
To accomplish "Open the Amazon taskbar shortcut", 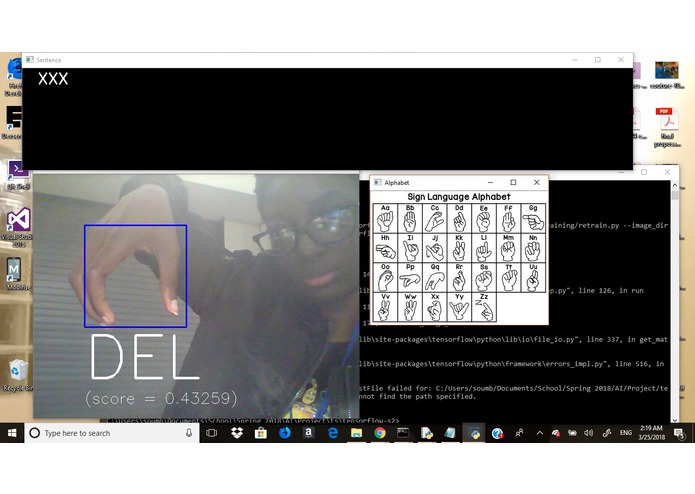I will (308, 433).
